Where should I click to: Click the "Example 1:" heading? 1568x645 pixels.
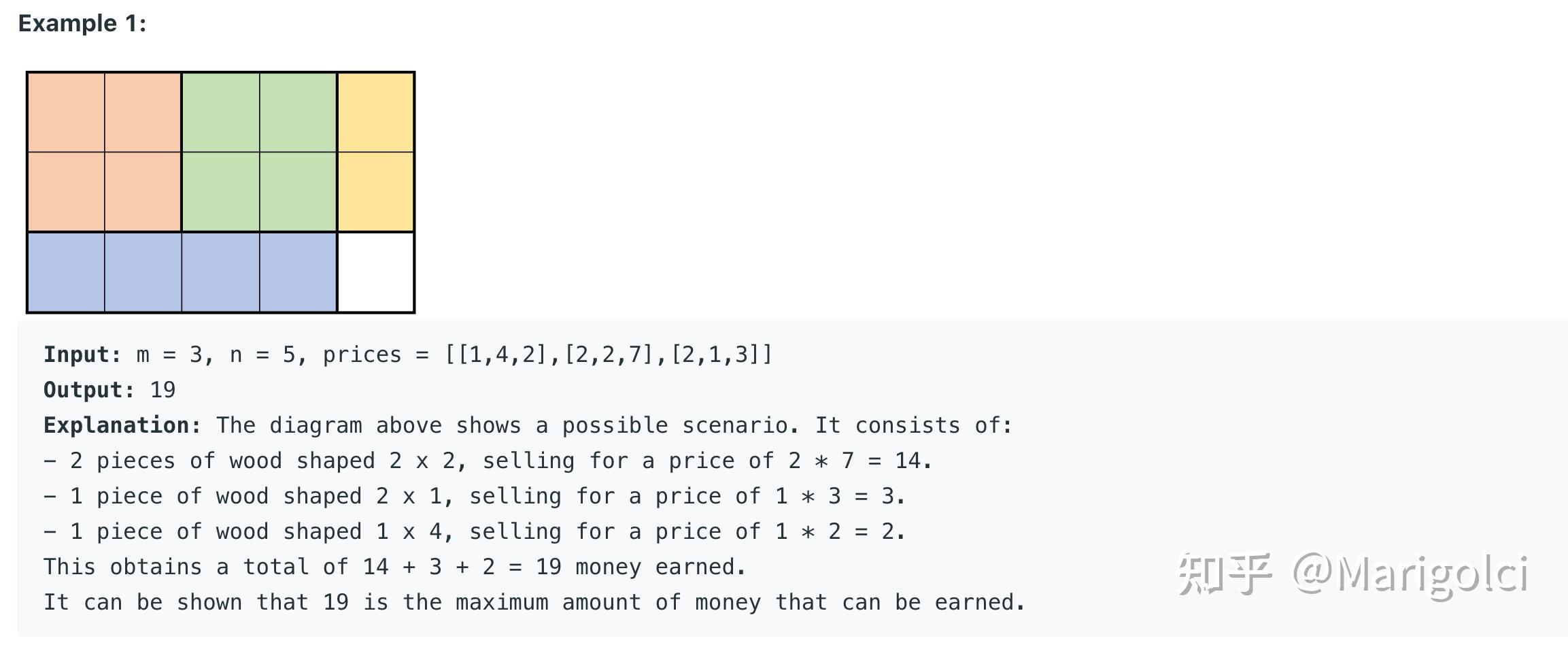pyautogui.click(x=82, y=24)
